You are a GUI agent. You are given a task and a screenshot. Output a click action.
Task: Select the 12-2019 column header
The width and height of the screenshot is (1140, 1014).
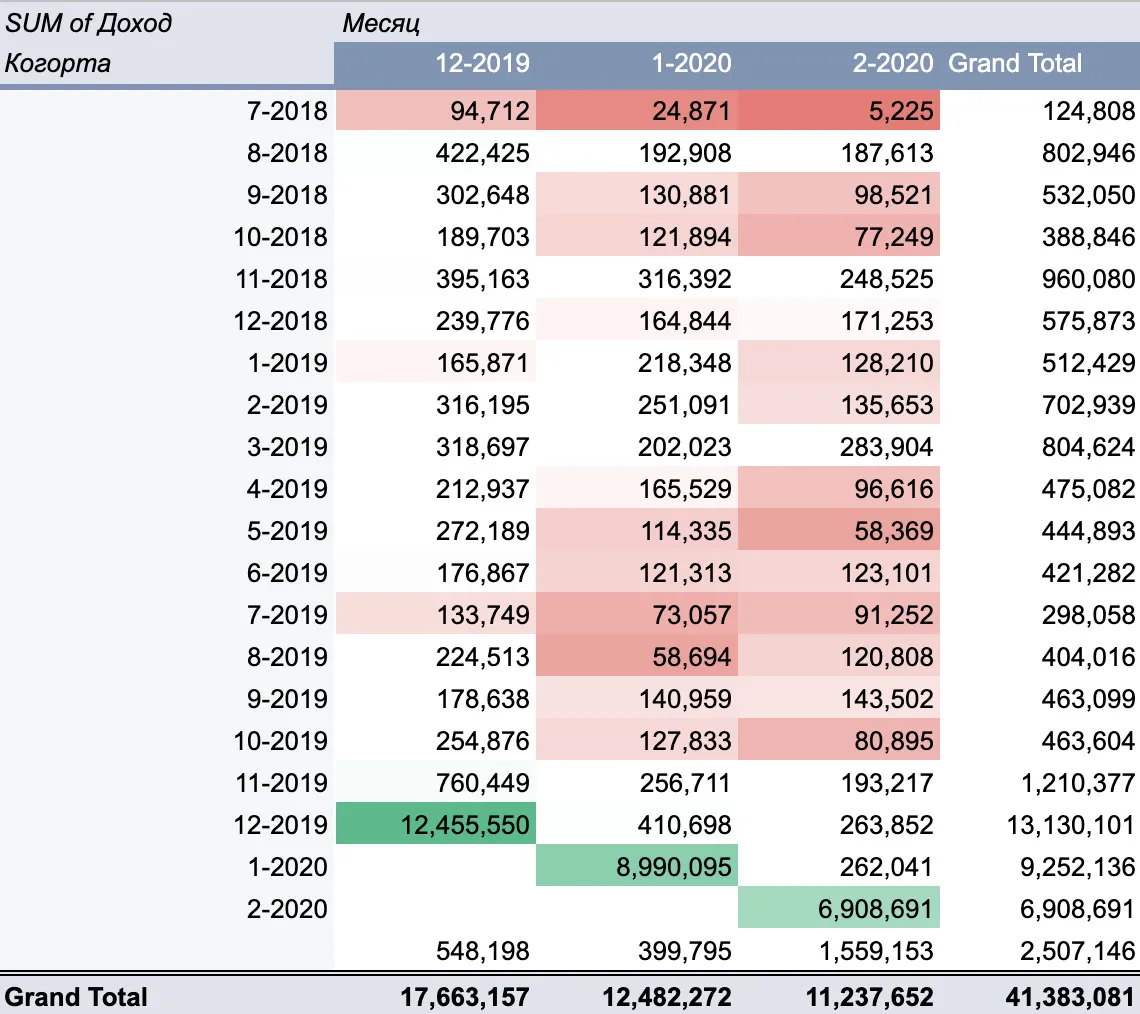pyautogui.click(x=435, y=63)
